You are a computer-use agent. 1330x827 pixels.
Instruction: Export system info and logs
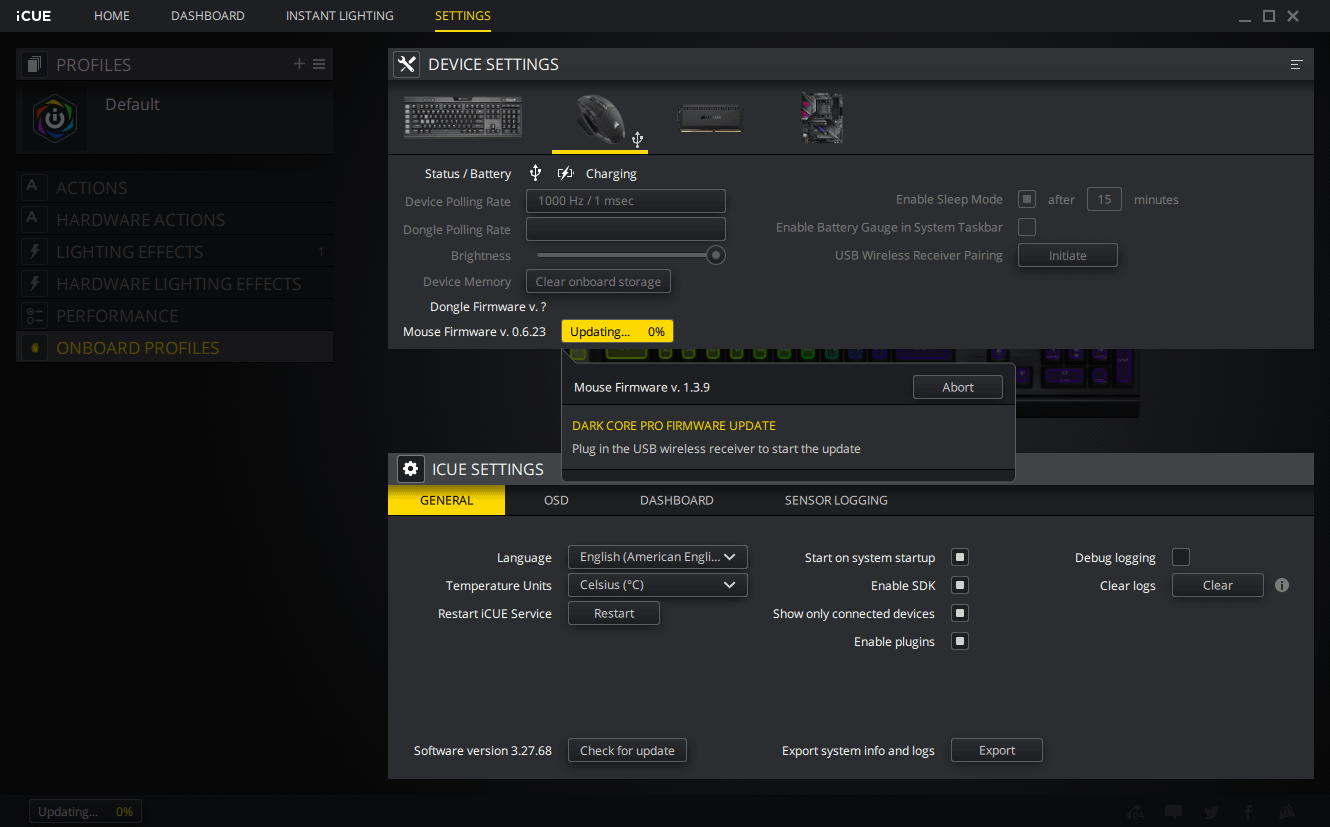point(997,750)
